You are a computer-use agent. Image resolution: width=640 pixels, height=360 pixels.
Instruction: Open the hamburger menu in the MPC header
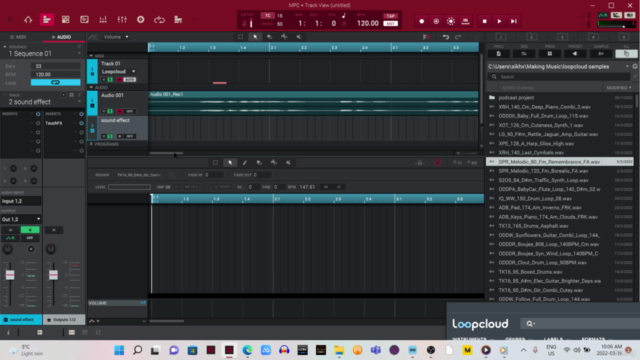[x=10, y=20]
